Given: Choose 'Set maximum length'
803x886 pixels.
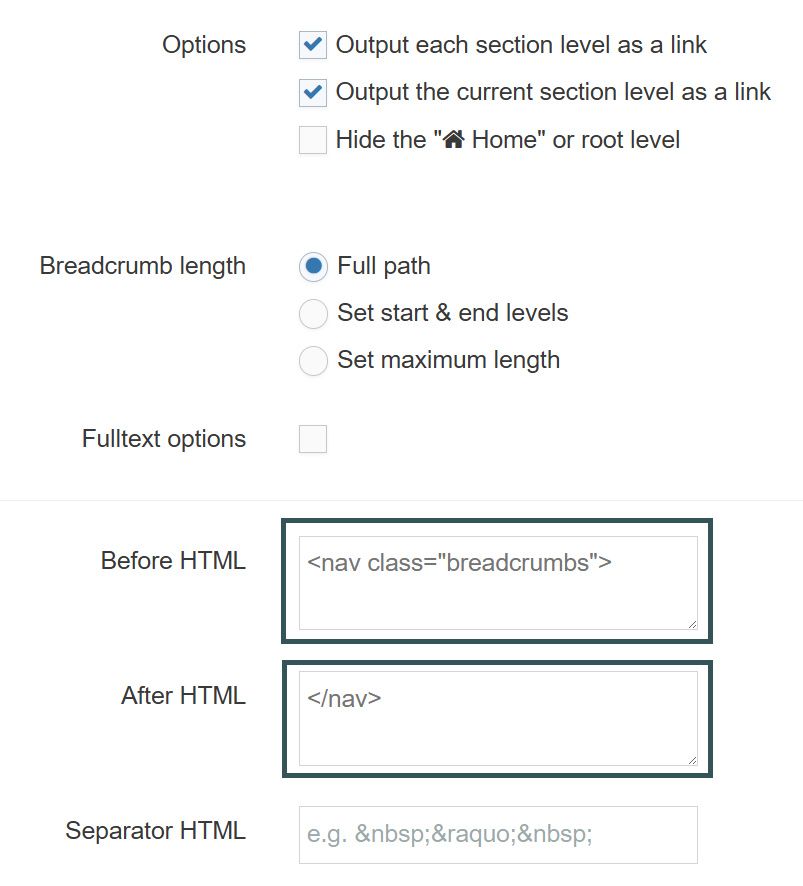Looking at the screenshot, I should (313, 360).
